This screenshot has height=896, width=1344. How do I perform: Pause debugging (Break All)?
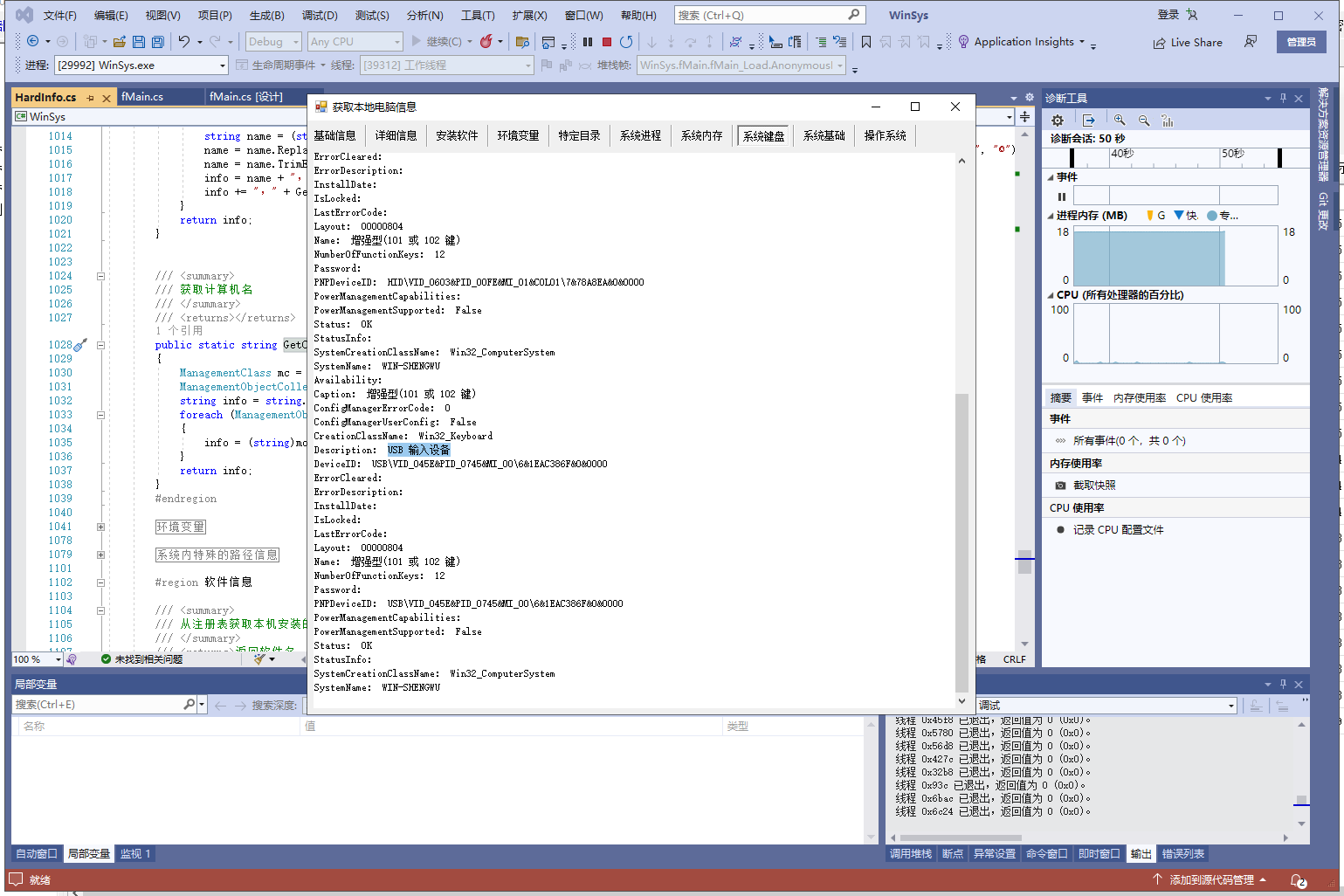pos(588,41)
